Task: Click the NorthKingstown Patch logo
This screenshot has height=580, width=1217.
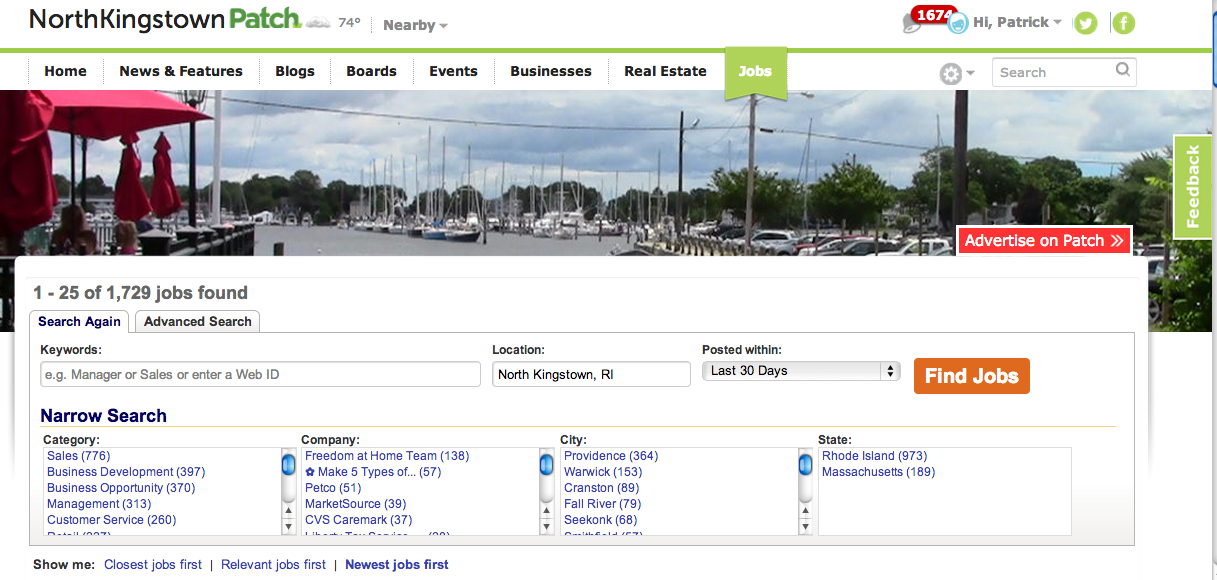Action: pos(165,19)
